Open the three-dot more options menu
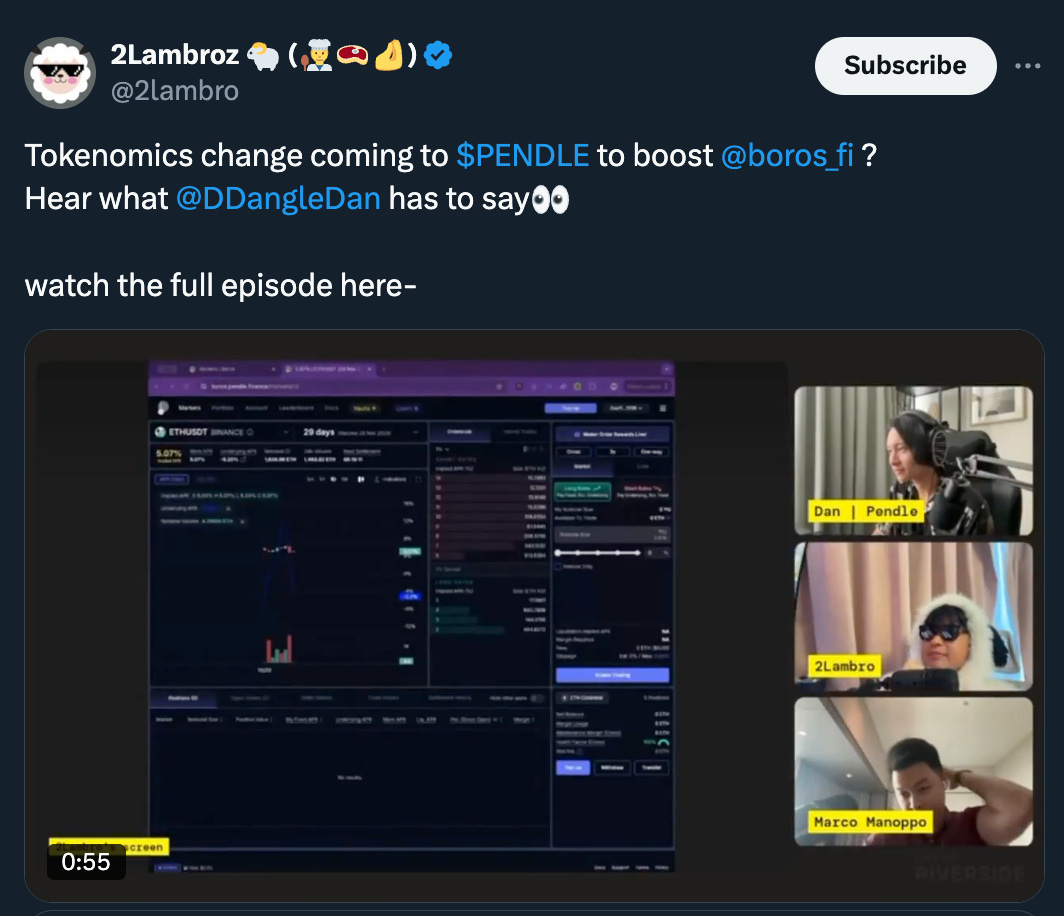This screenshot has height=916, width=1064. coord(1027,66)
